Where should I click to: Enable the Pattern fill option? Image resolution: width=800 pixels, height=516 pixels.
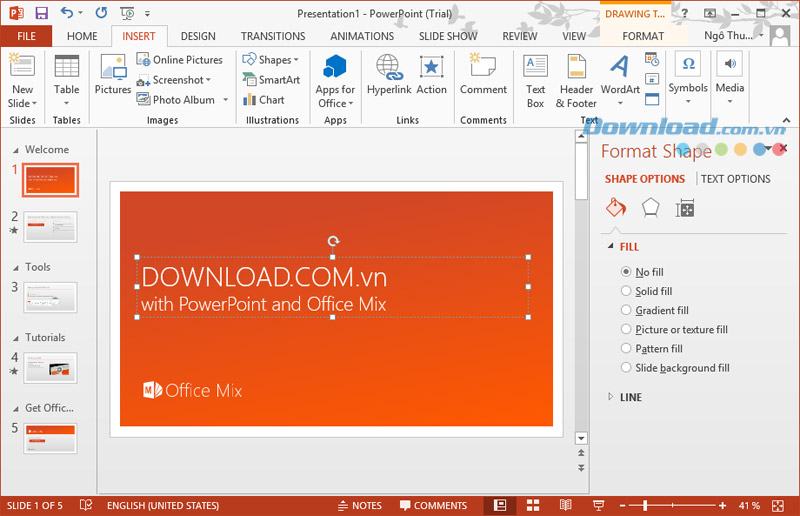coord(652,349)
